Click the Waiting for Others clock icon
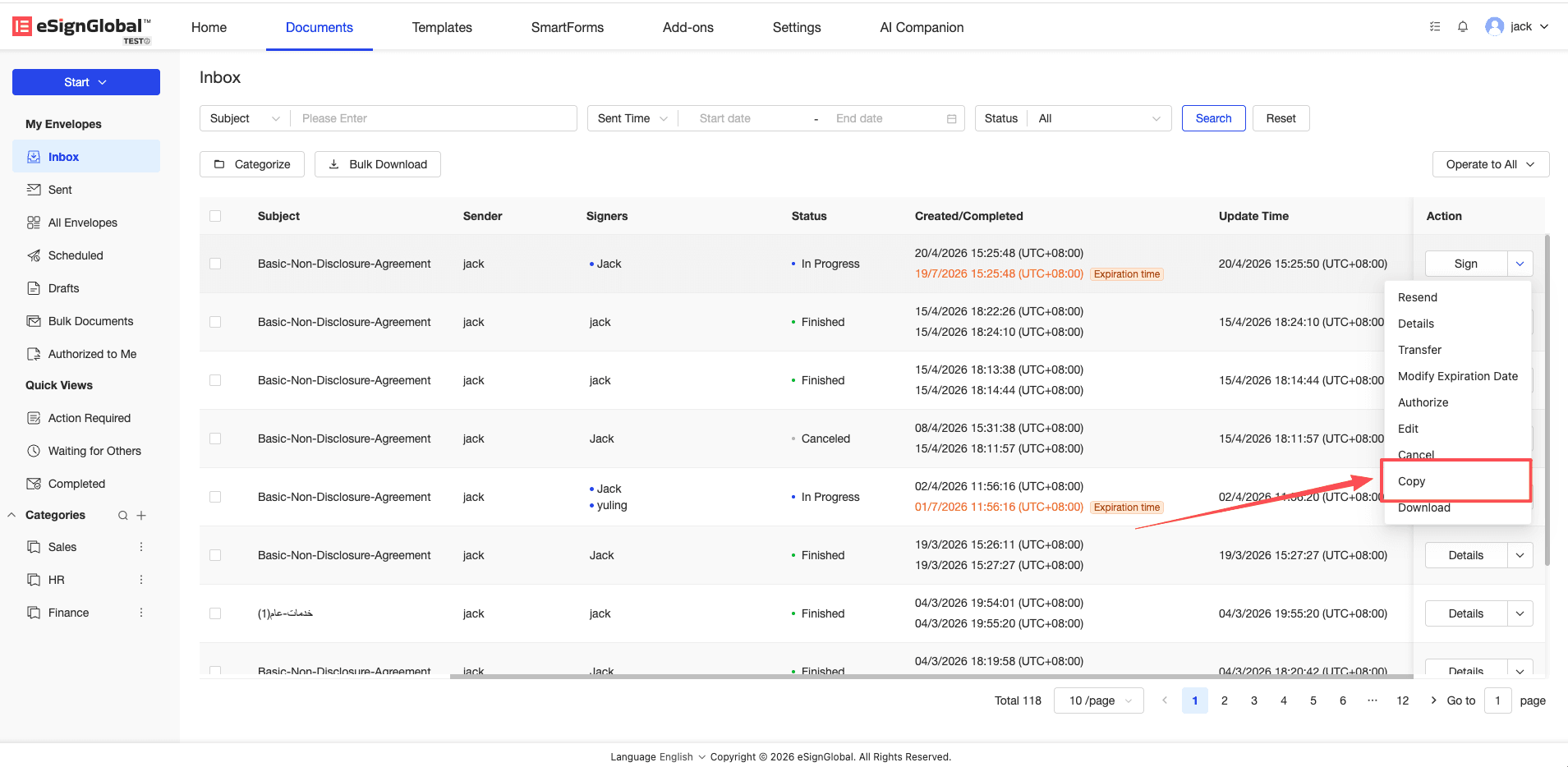 [34, 451]
